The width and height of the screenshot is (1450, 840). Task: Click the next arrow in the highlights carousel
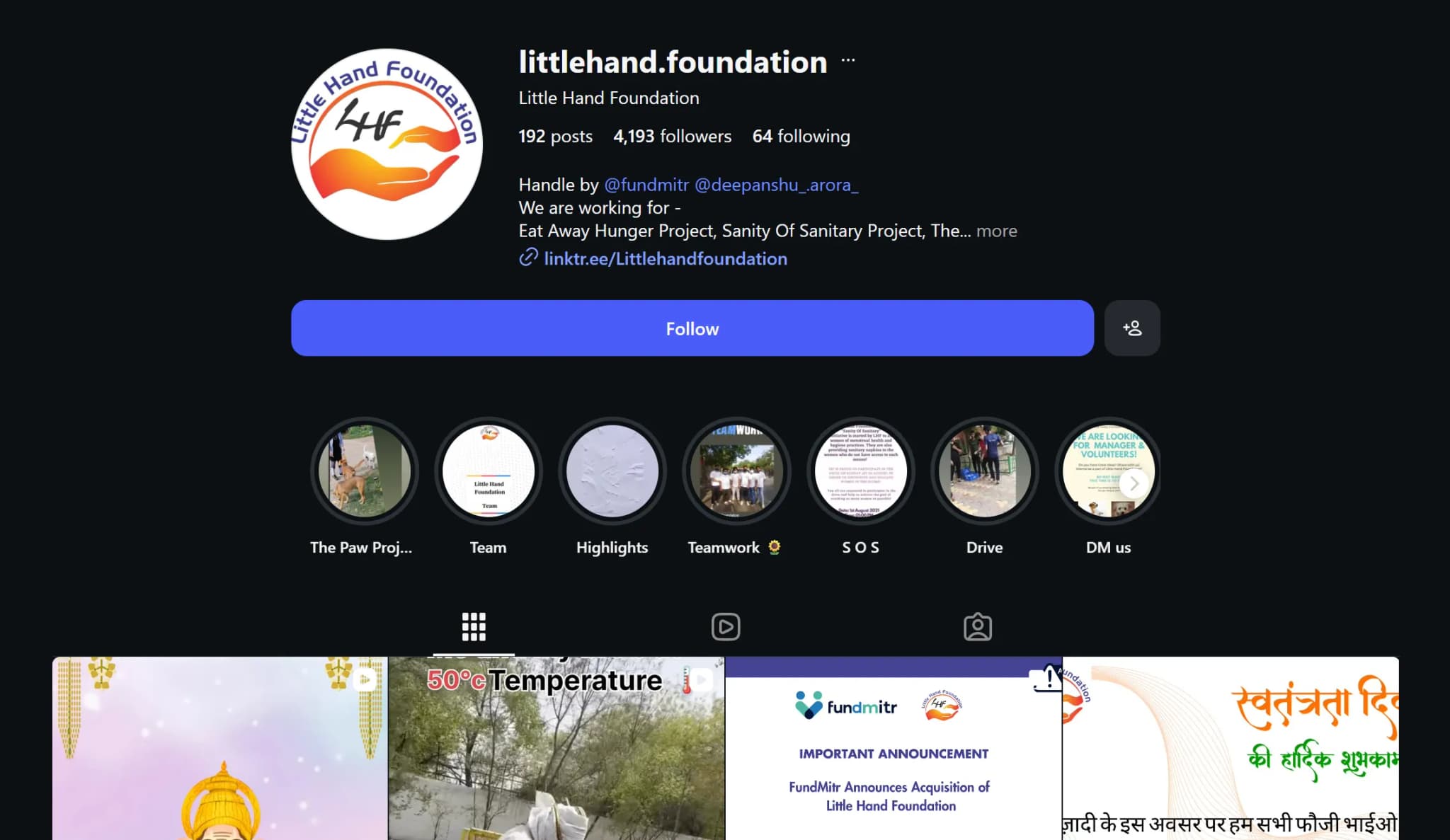(1134, 483)
